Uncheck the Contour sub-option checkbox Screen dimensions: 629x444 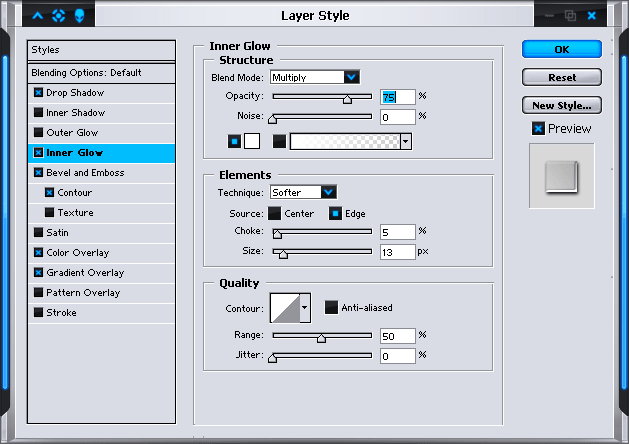(49, 193)
